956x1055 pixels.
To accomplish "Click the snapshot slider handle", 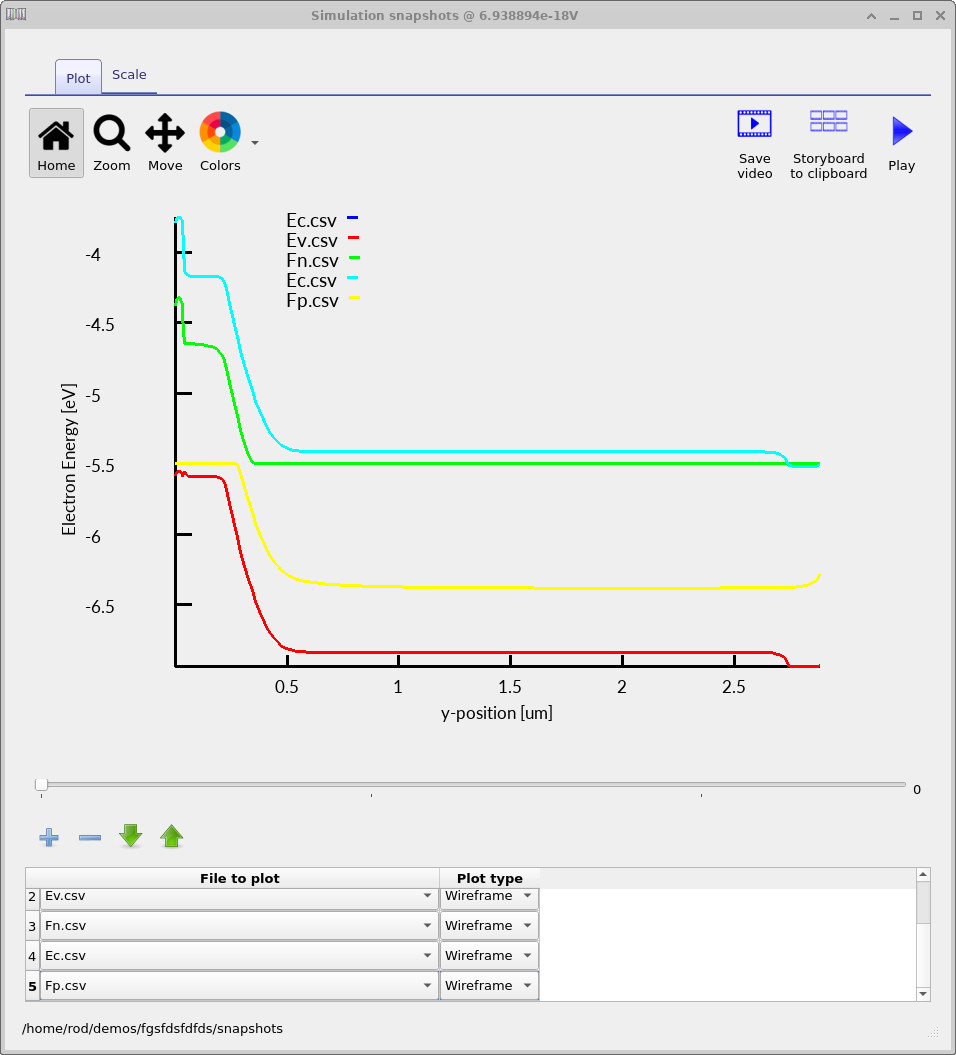I will point(41,785).
